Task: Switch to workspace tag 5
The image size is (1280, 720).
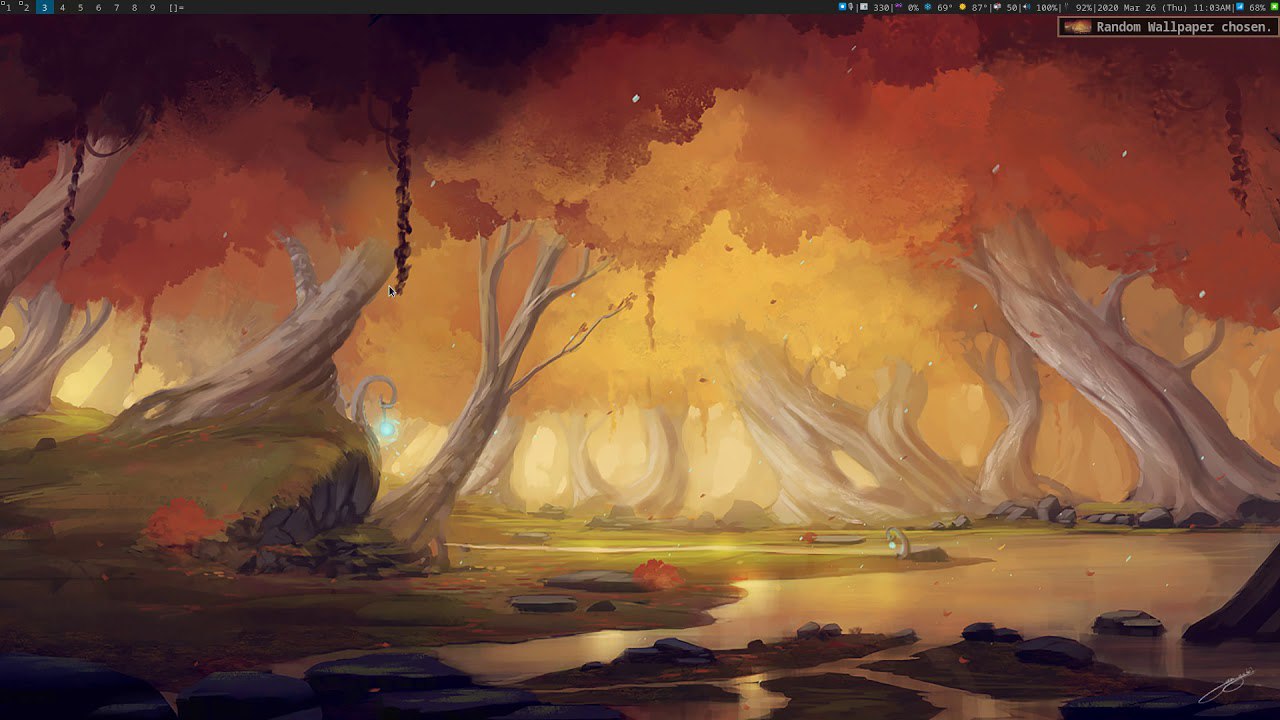Action: pyautogui.click(x=80, y=7)
